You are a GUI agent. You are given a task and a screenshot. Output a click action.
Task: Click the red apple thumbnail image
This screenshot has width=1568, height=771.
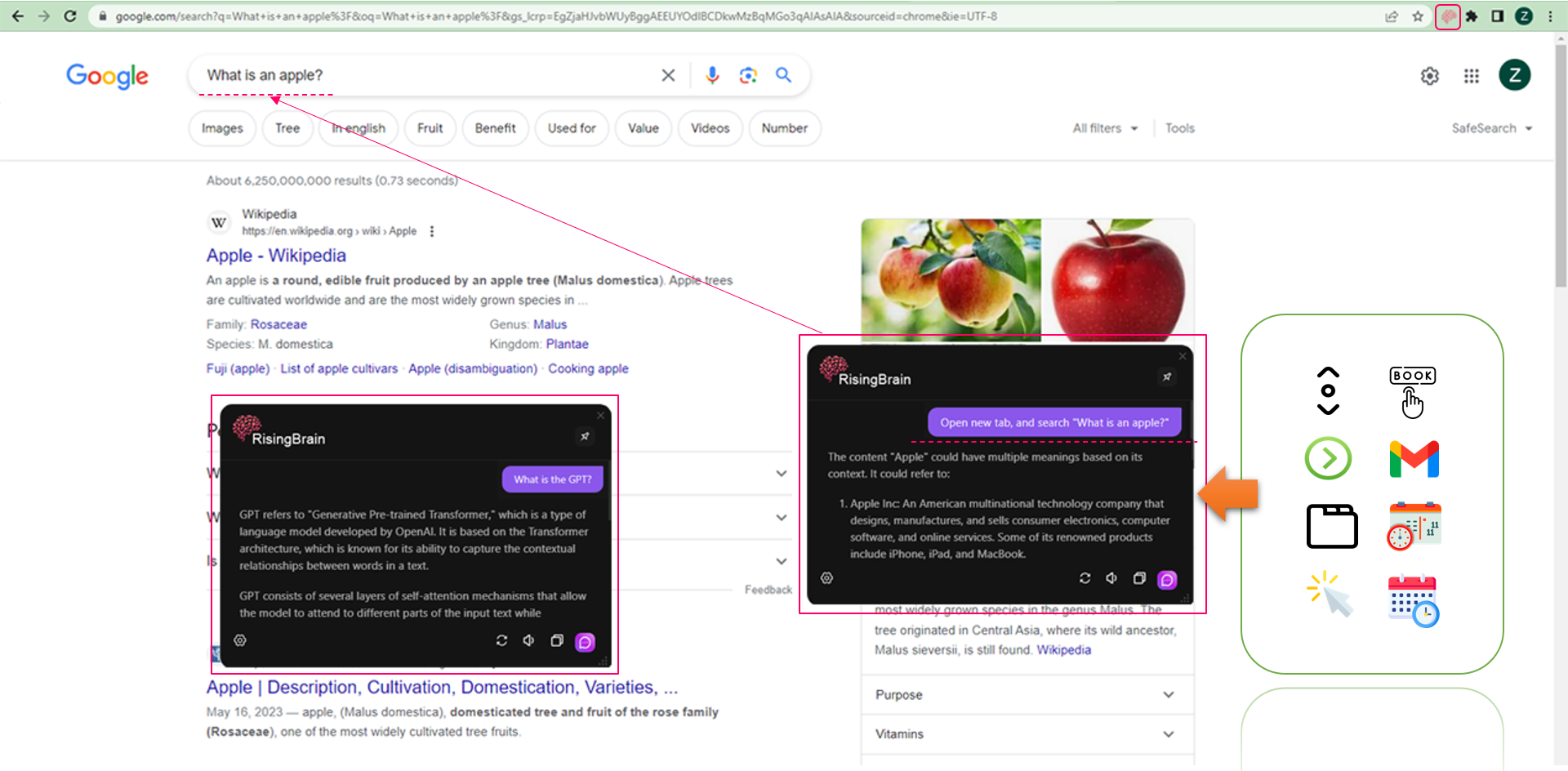(1116, 279)
